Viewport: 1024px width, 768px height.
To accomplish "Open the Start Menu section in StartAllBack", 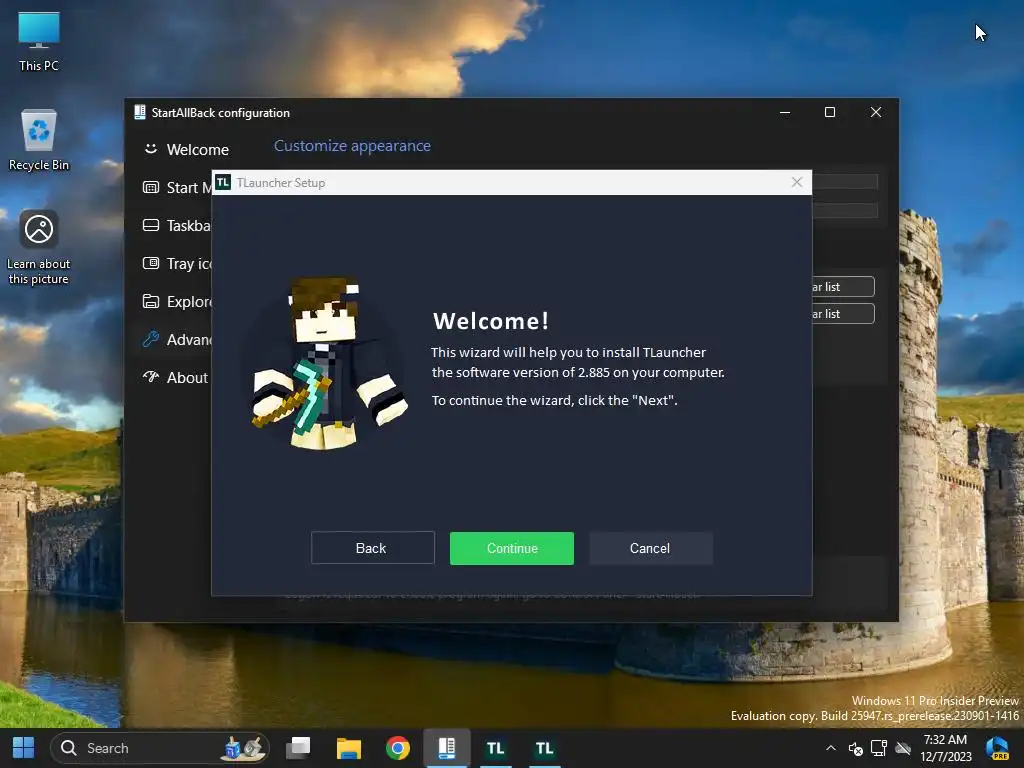I will coord(177,187).
